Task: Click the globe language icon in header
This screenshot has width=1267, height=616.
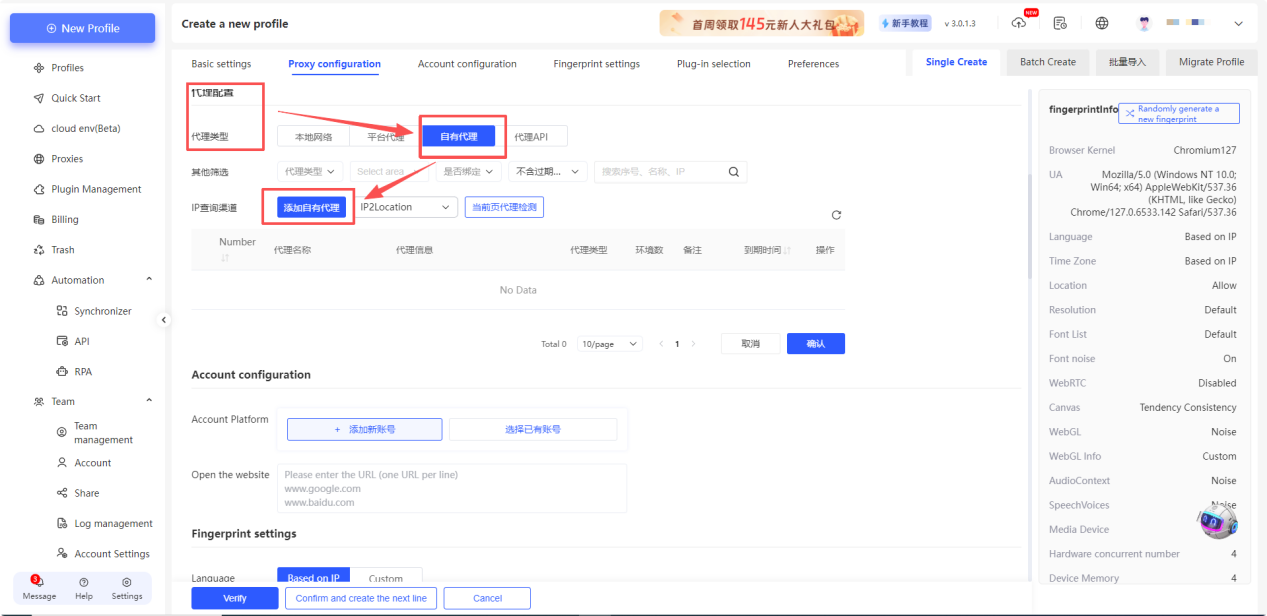Action: pos(1101,23)
